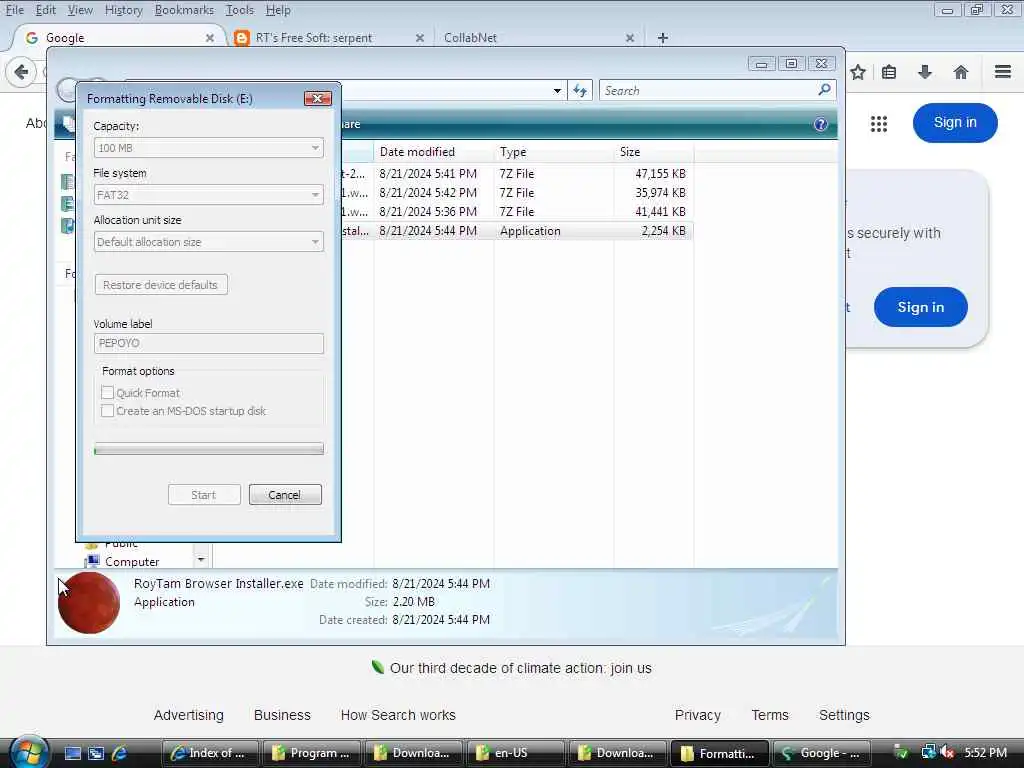Open the Windows Start orb
The image size is (1024, 768).
click(27, 752)
